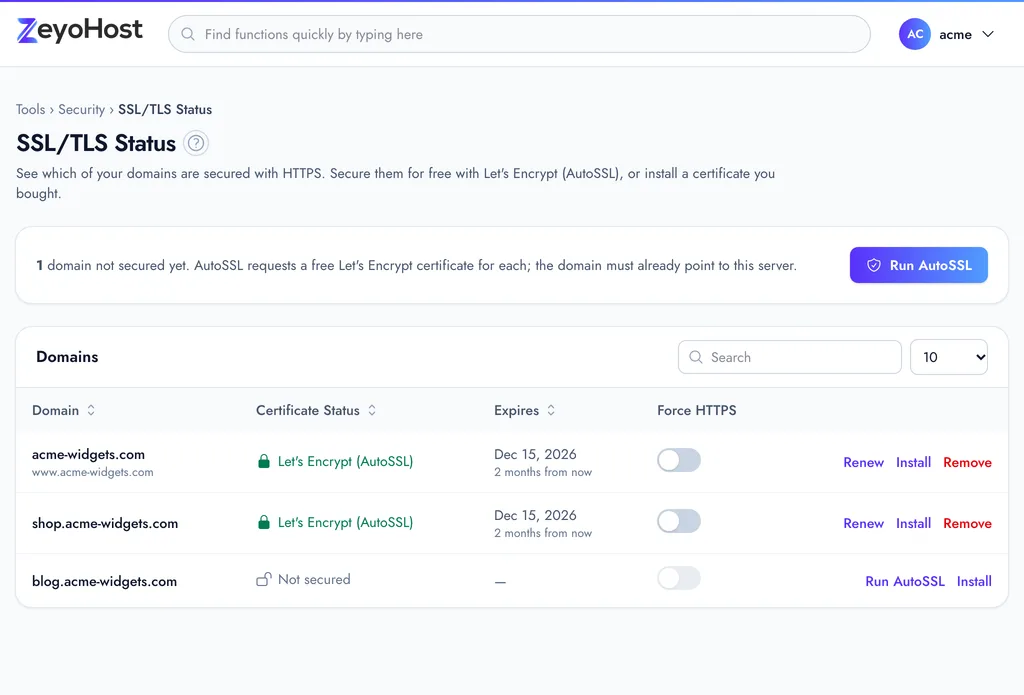1024x695 pixels.
Task: Open the rows-per-page dropdown showing 10
Action: [x=948, y=357]
